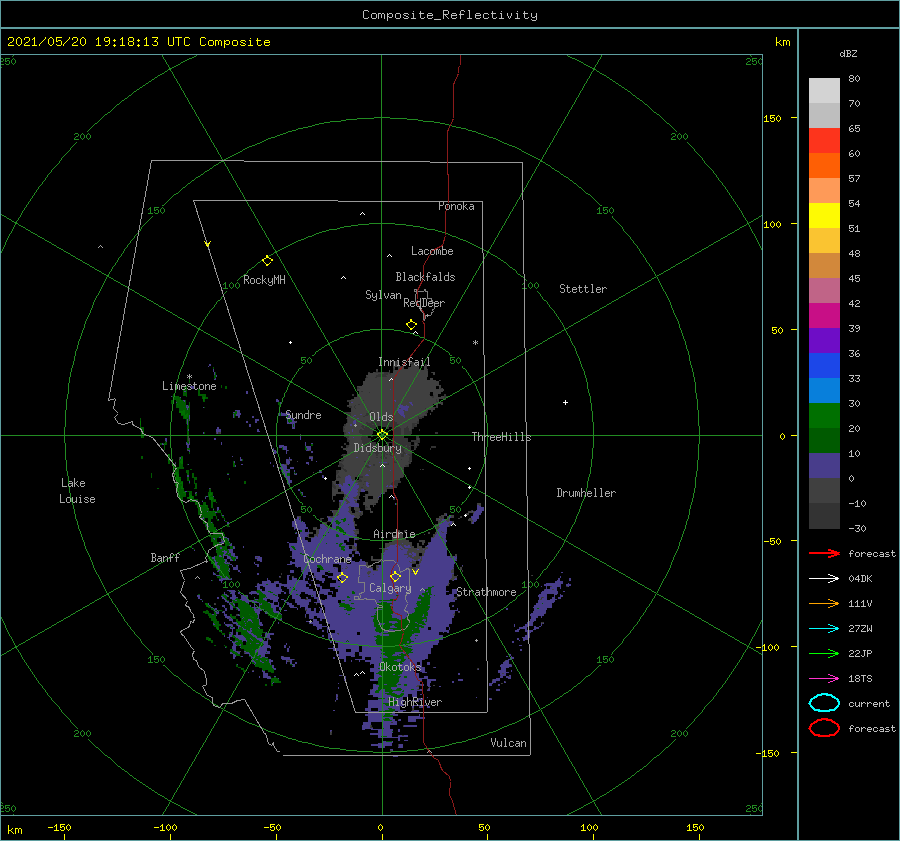Click the green 22JP arrow legend icon

[824, 653]
